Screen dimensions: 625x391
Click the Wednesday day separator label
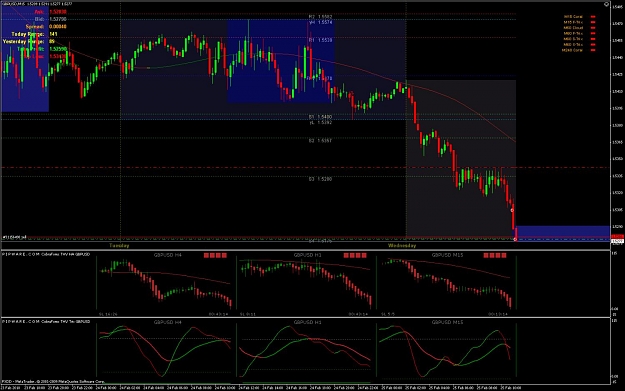point(402,246)
